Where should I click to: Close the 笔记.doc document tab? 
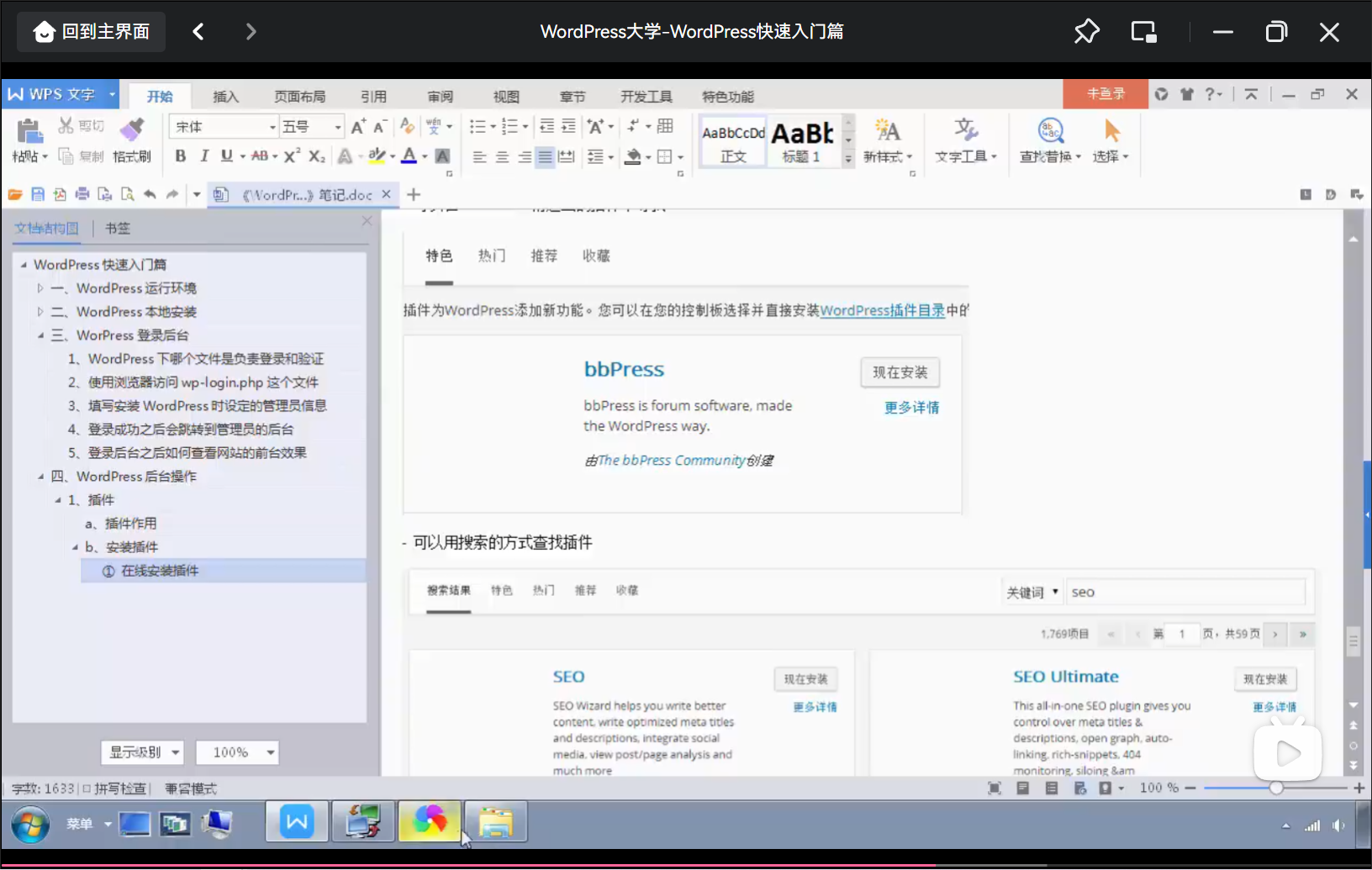pos(386,194)
